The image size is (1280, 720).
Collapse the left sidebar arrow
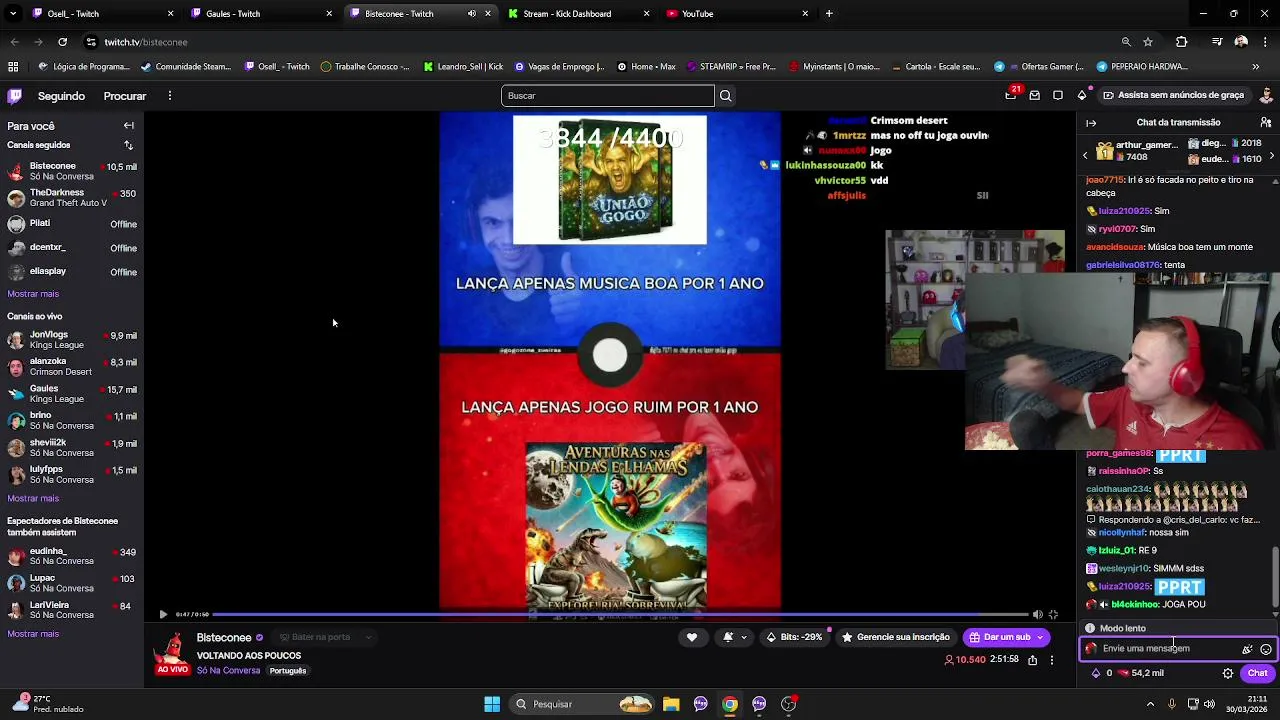tap(129, 126)
